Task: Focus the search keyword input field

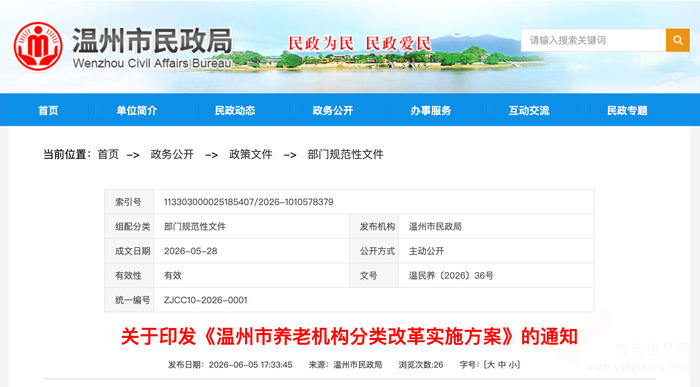Action: point(593,40)
